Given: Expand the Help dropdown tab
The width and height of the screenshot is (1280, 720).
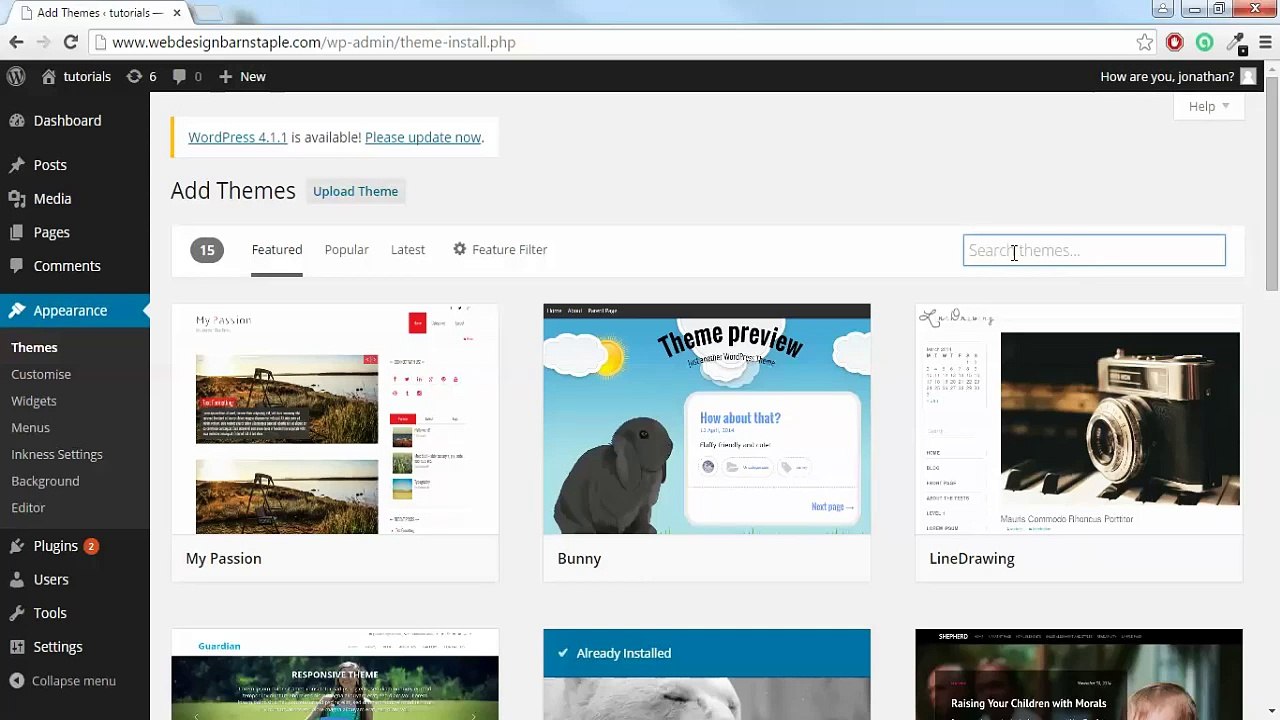Looking at the screenshot, I should pos(1209,107).
